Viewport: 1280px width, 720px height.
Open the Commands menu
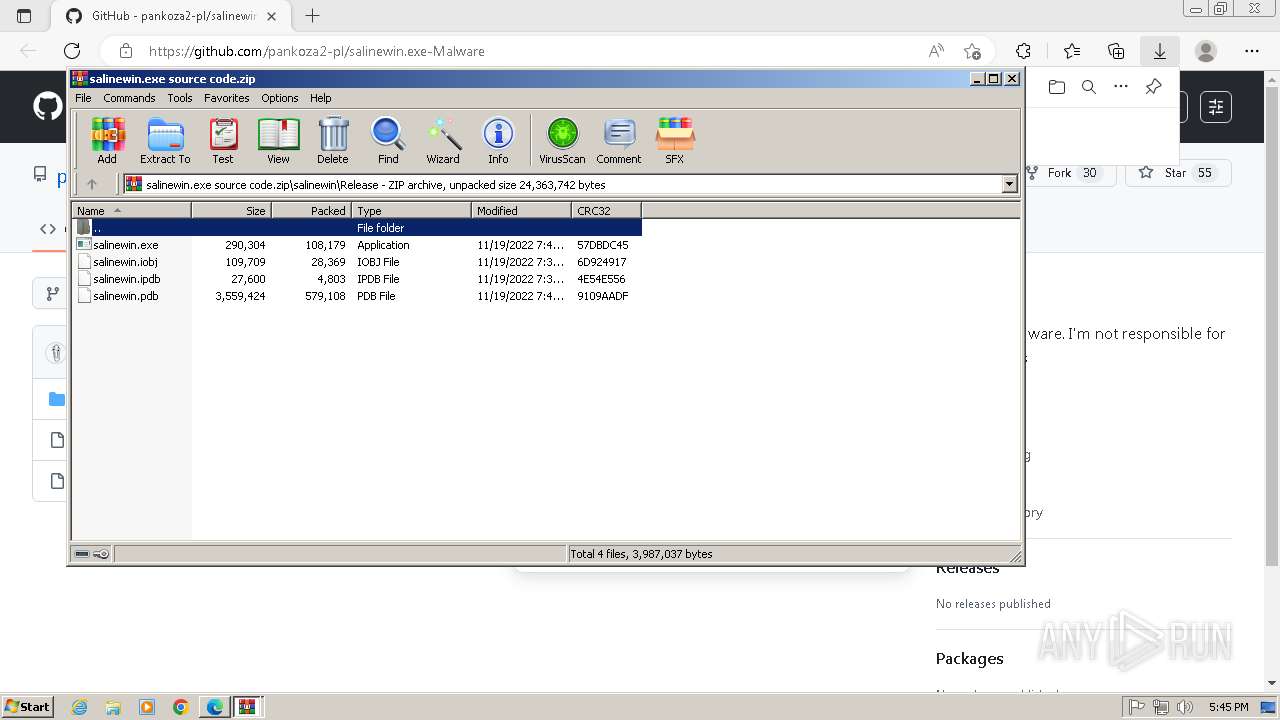129,98
